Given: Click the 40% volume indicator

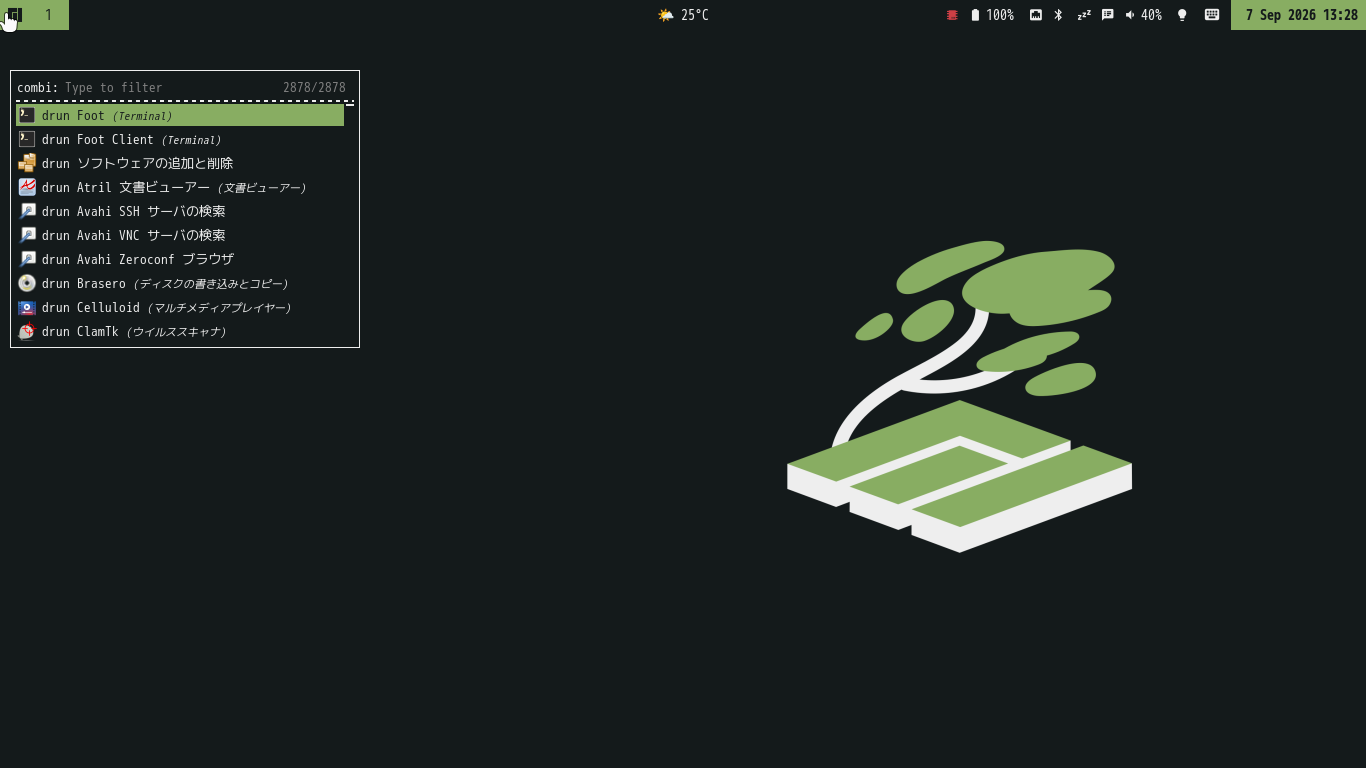Looking at the screenshot, I should click(1143, 15).
